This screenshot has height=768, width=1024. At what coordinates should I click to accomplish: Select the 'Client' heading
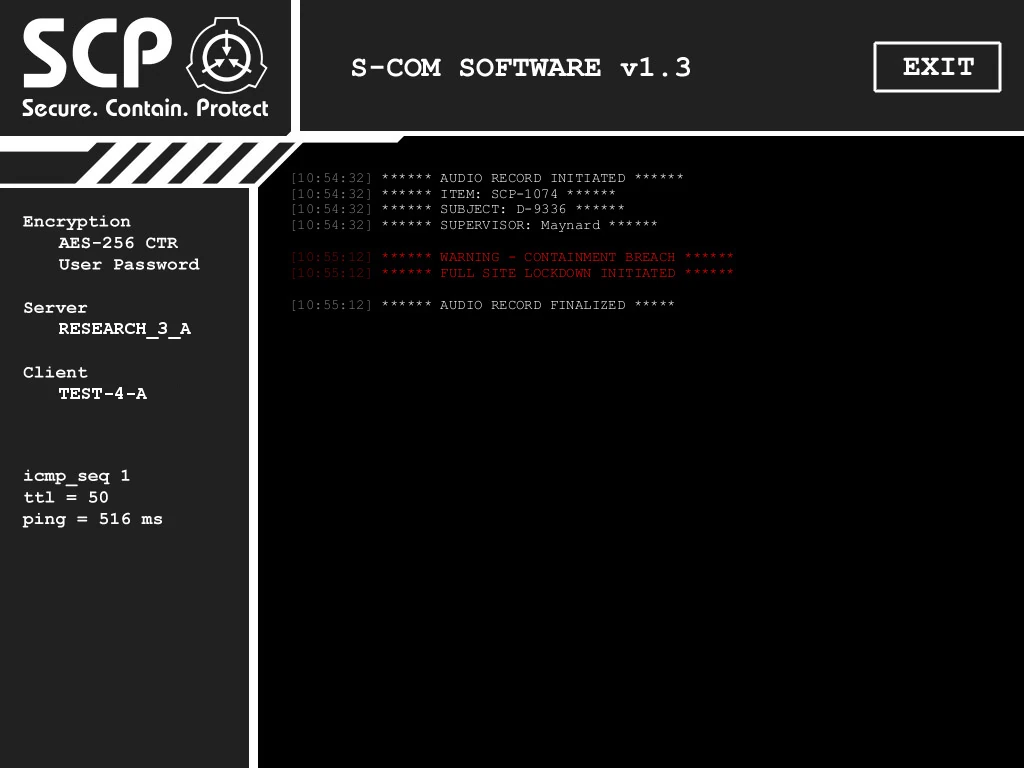click(55, 372)
